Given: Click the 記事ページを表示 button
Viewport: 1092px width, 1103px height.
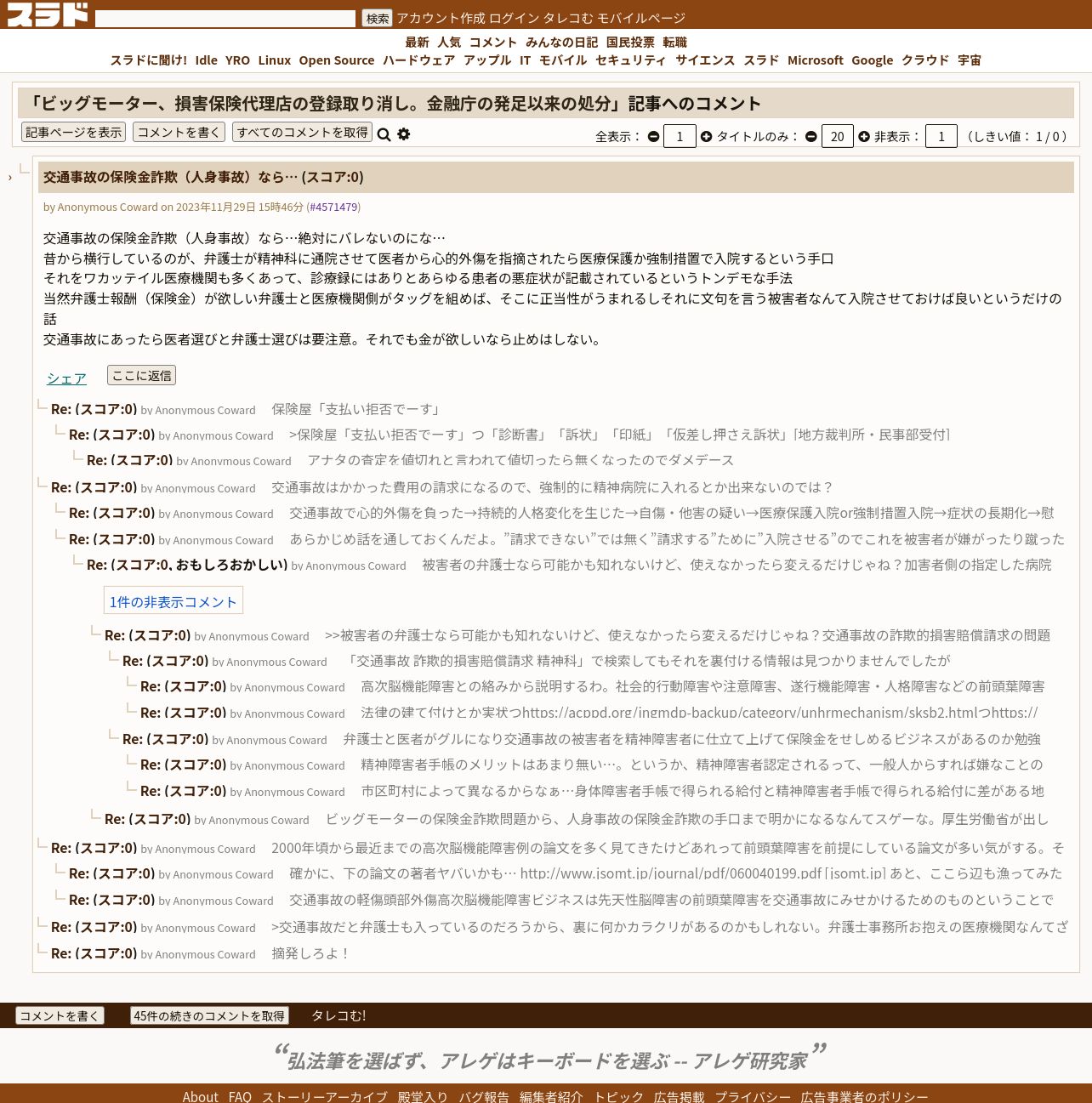Looking at the screenshot, I should click(x=73, y=132).
